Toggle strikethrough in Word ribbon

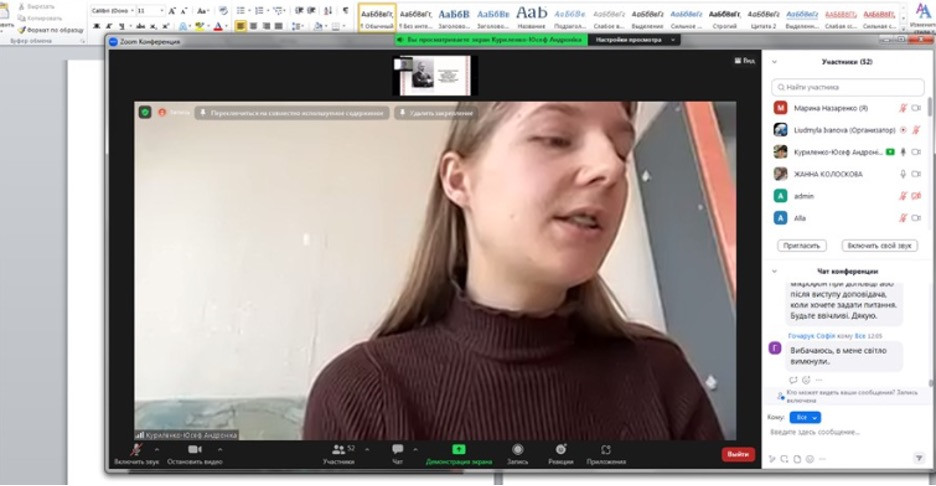coord(140,26)
